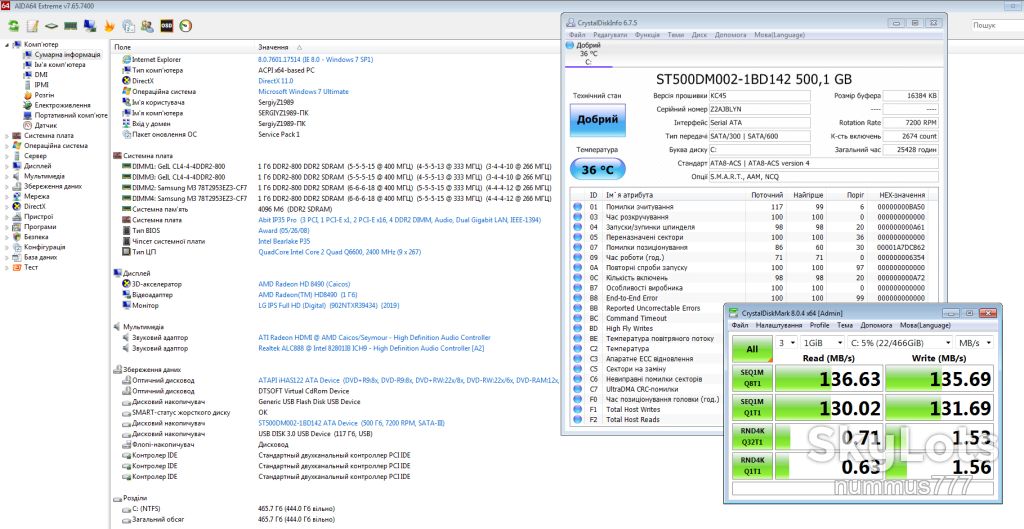This screenshot has height=529, width=1024.
Task: Click the memory module icon in AIDA64 toolbar
Action: 71,26
